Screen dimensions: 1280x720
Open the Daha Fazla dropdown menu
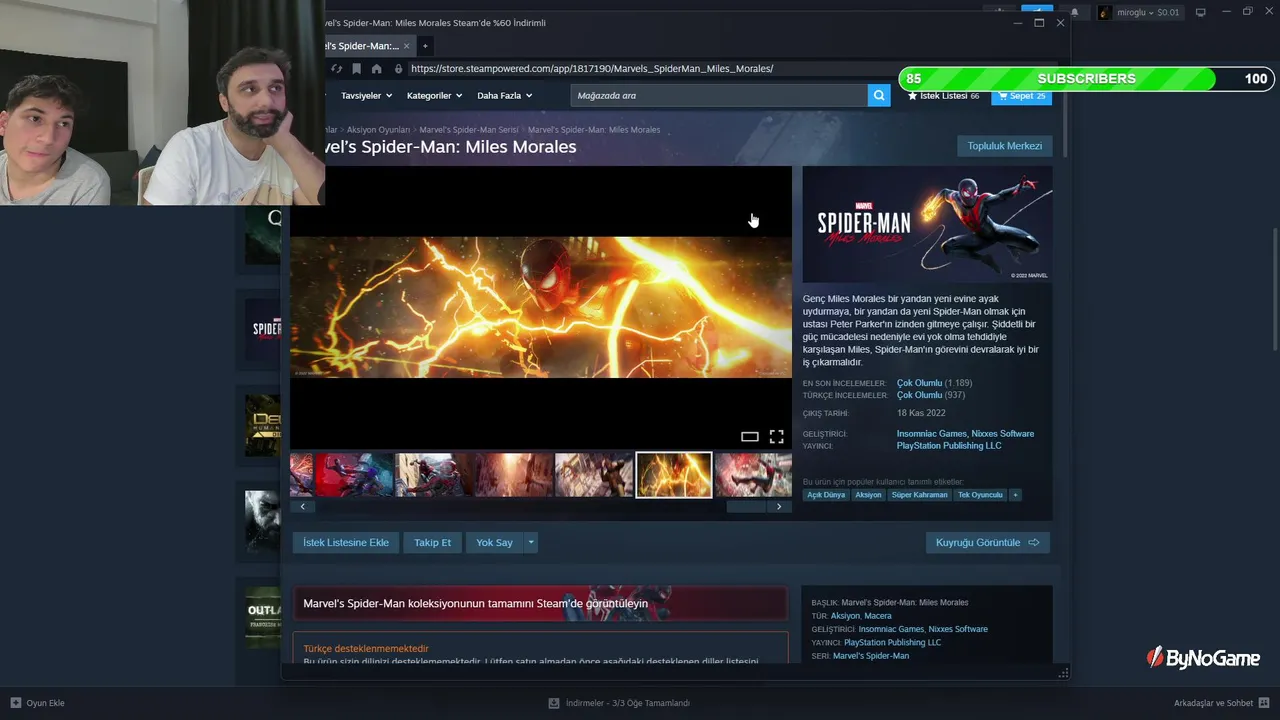tap(504, 96)
